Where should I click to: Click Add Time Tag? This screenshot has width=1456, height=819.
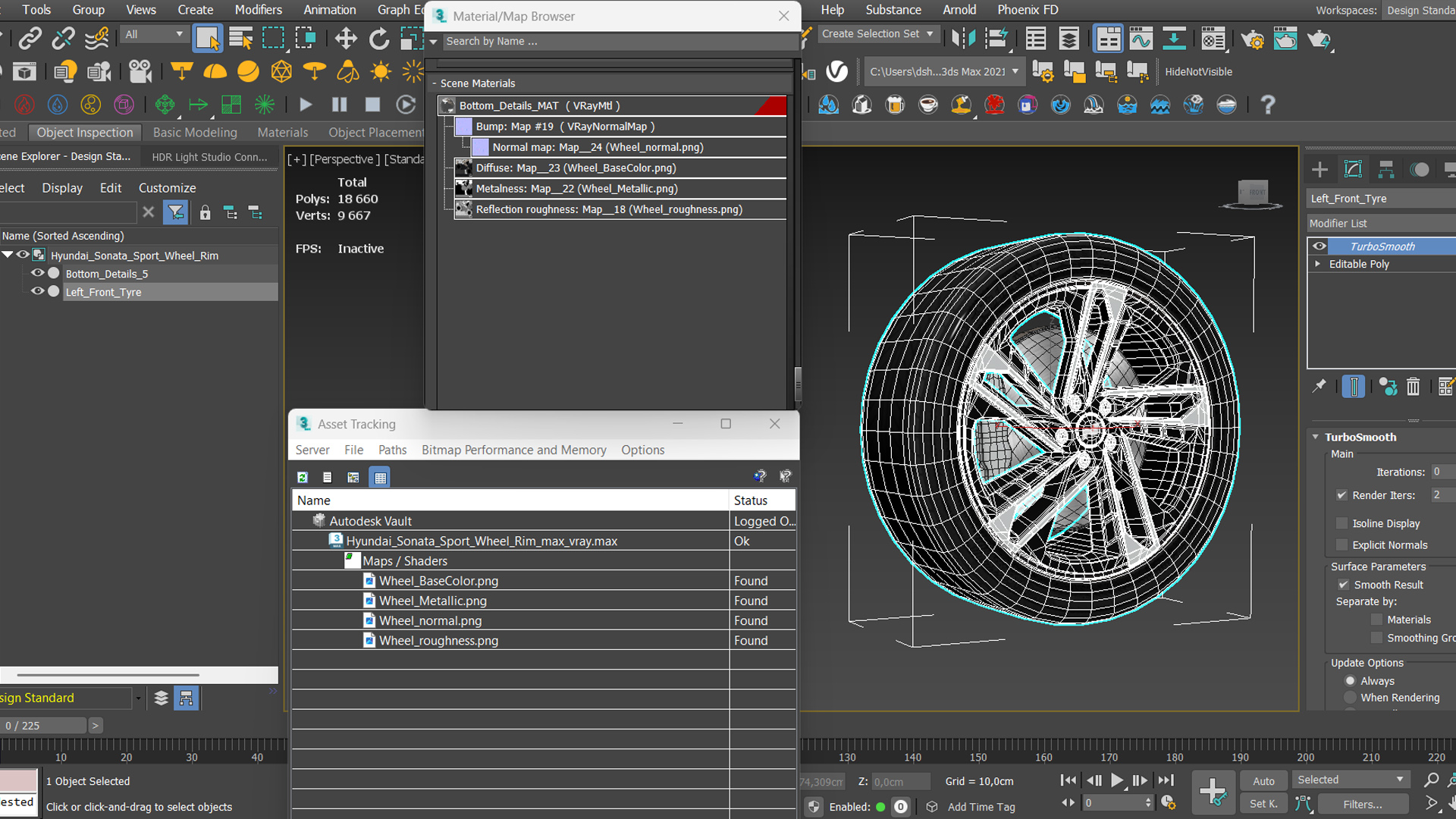point(981,807)
